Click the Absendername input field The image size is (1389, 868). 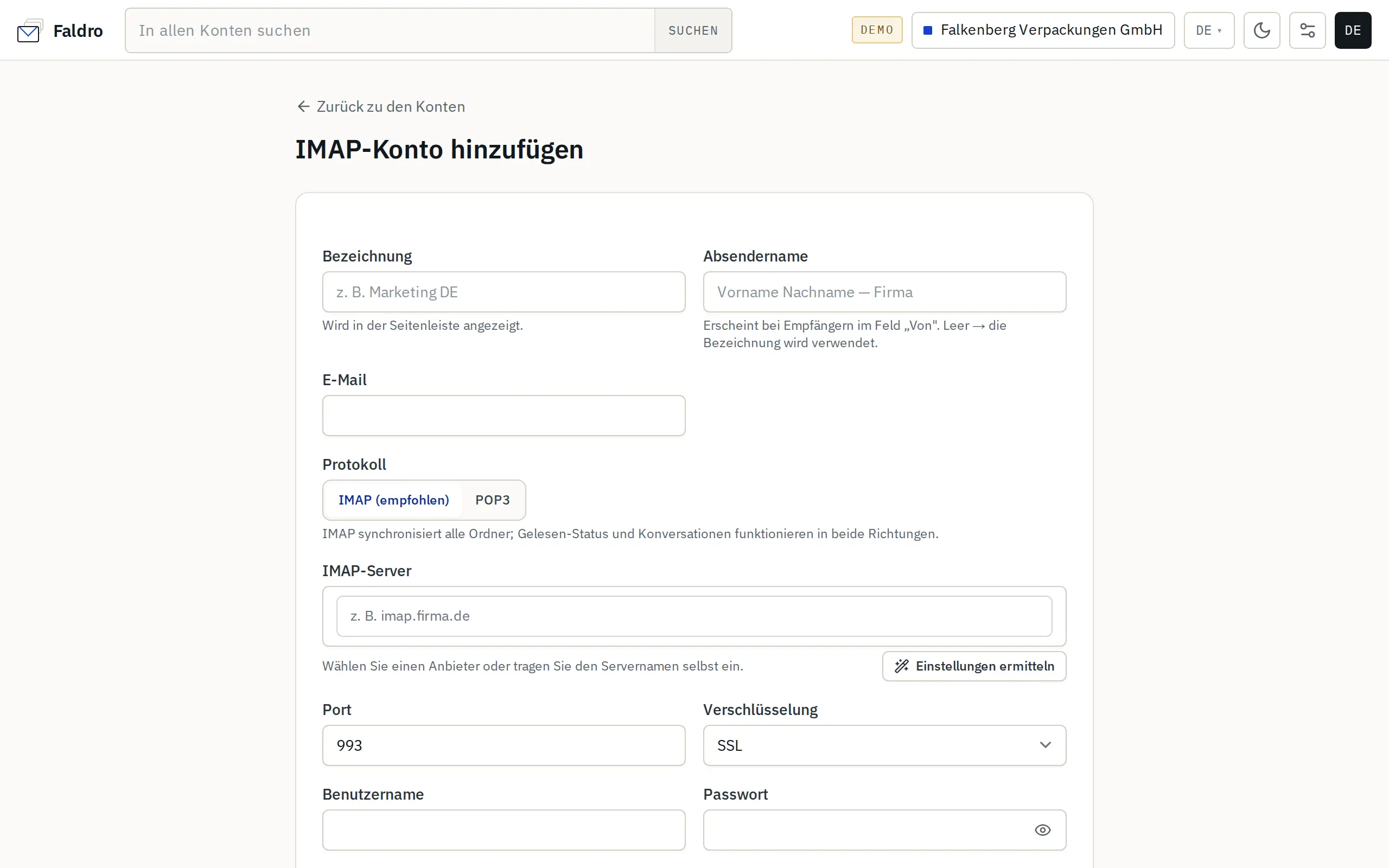(884, 292)
